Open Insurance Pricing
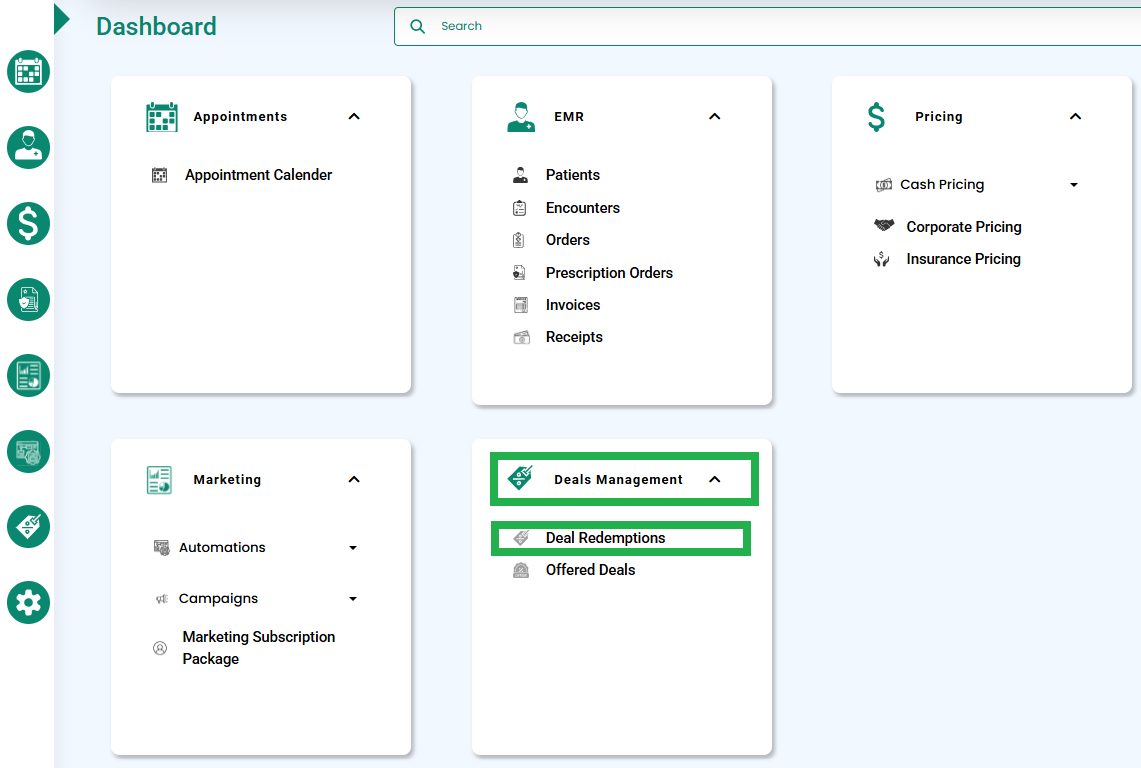The height and width of the screenshot is (768, 1141). coord(963,259)
